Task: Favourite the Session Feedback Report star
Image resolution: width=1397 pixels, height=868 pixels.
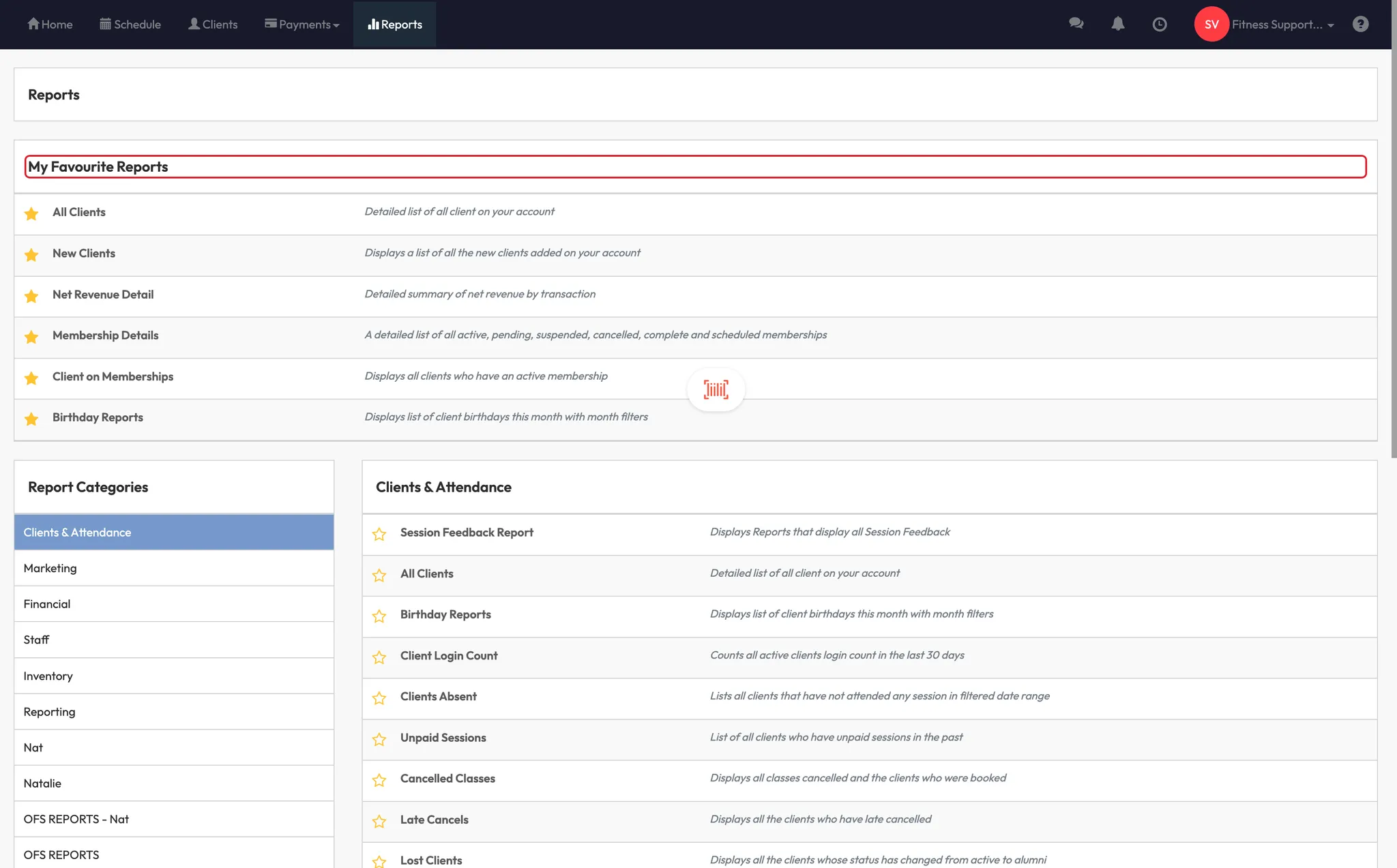Action: (x=379, y=534)
